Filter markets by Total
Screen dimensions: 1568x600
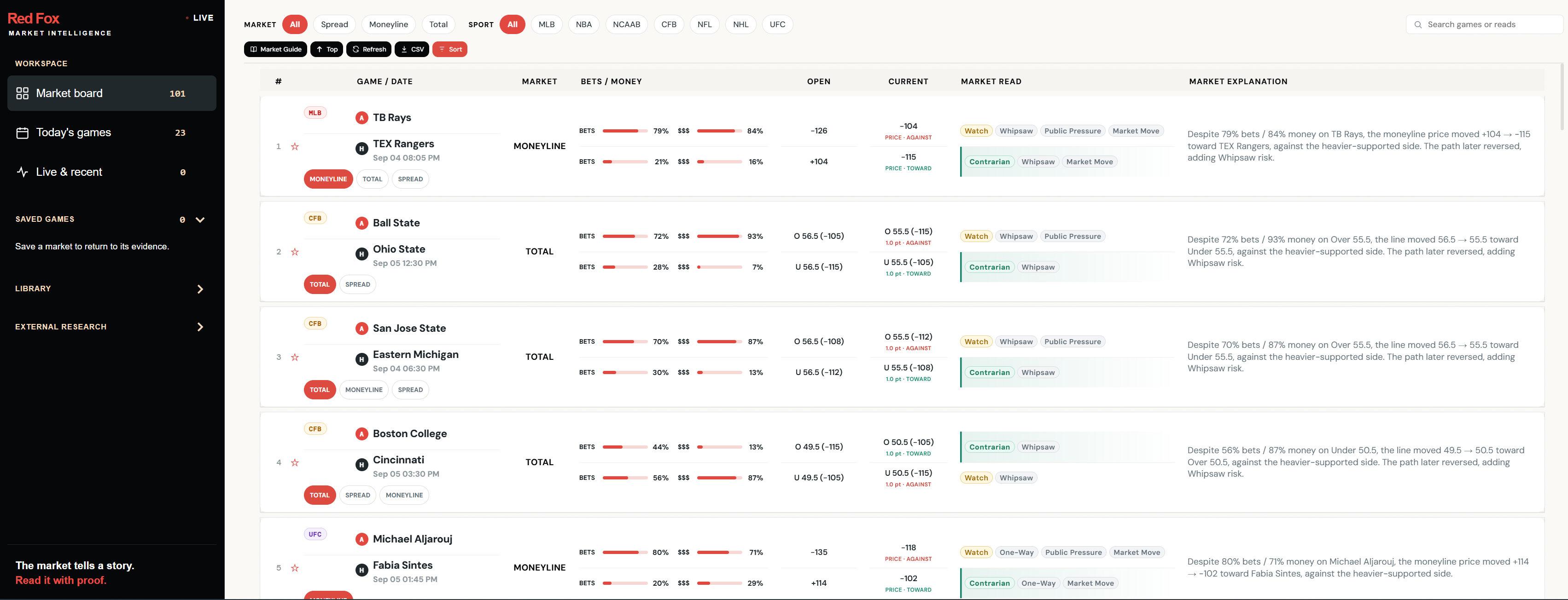[438, 24]
